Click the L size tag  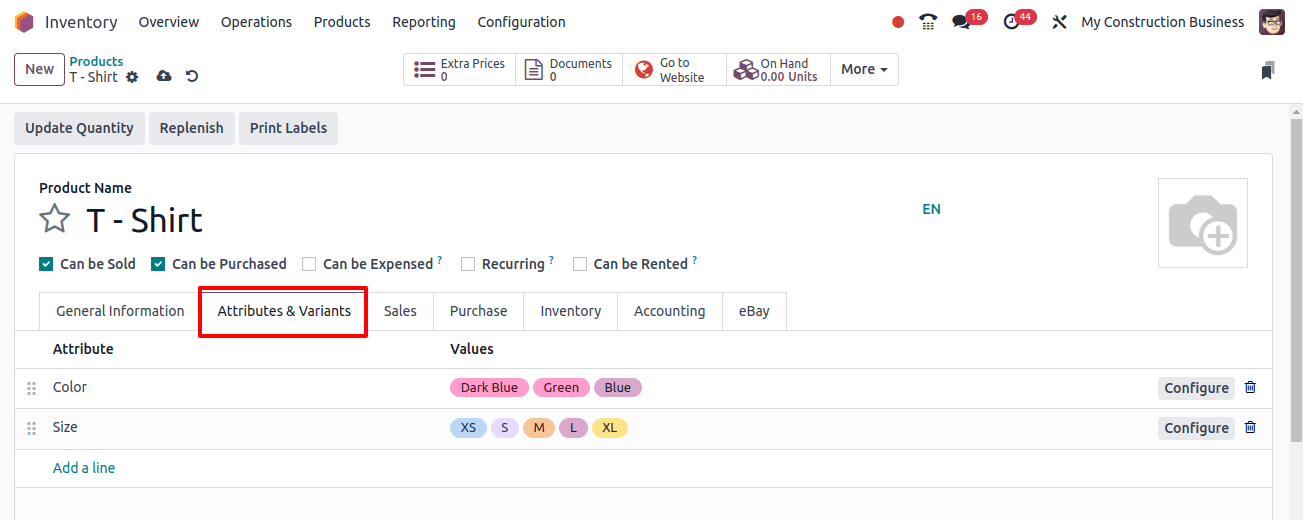[573, 428]
